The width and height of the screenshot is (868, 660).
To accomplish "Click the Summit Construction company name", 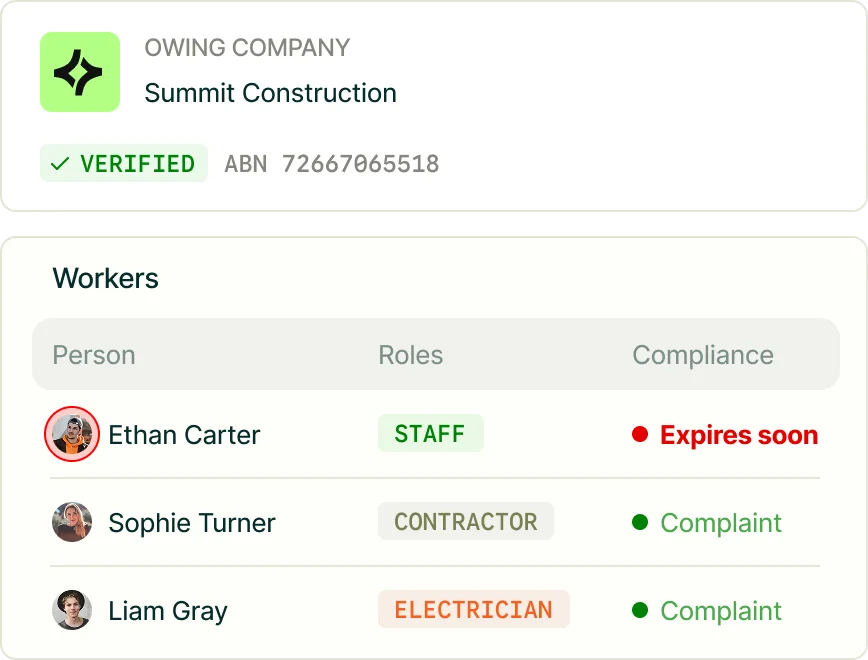I will coord(271,93).
